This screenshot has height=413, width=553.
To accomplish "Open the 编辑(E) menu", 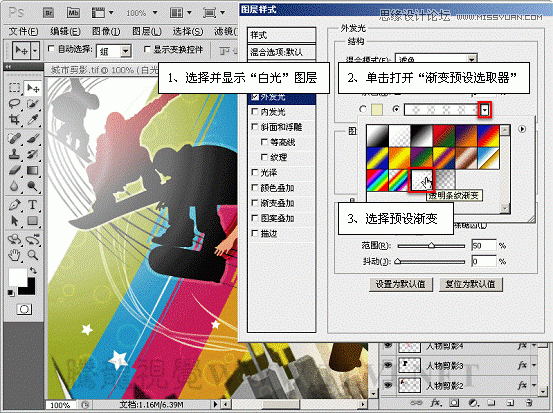I will (65, 32).
